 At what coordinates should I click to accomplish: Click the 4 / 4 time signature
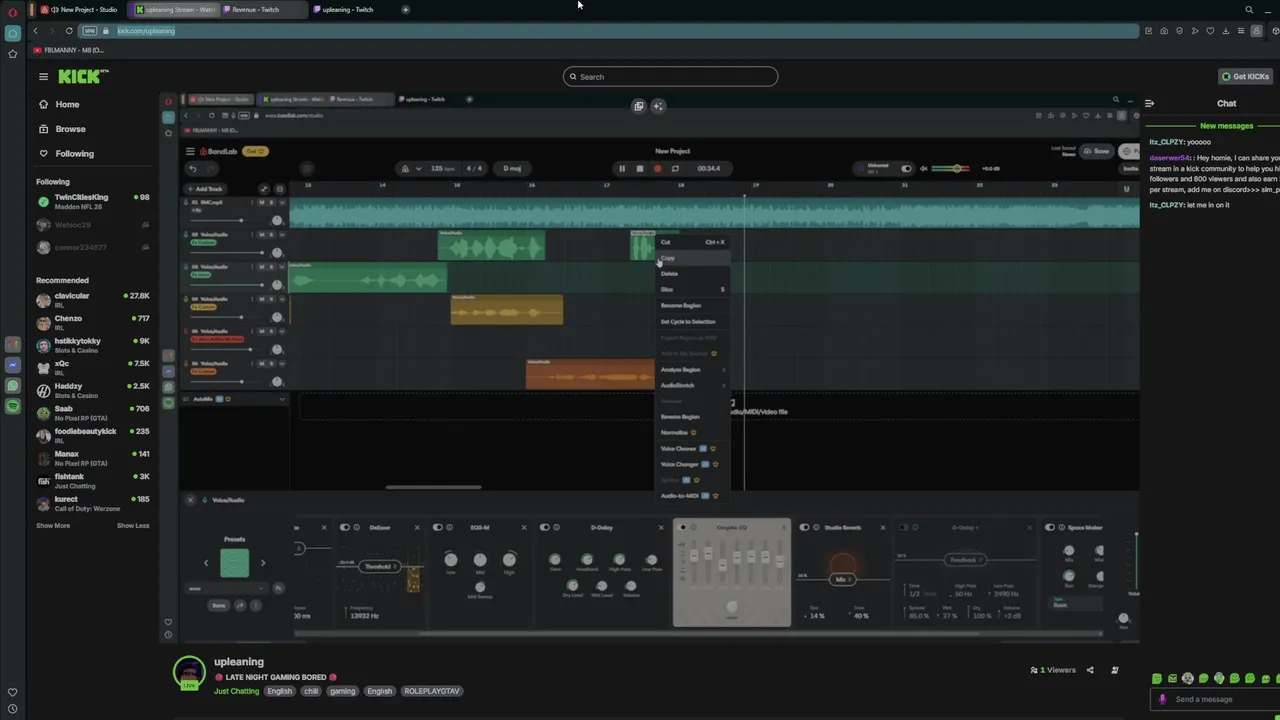tap(474, 168)
